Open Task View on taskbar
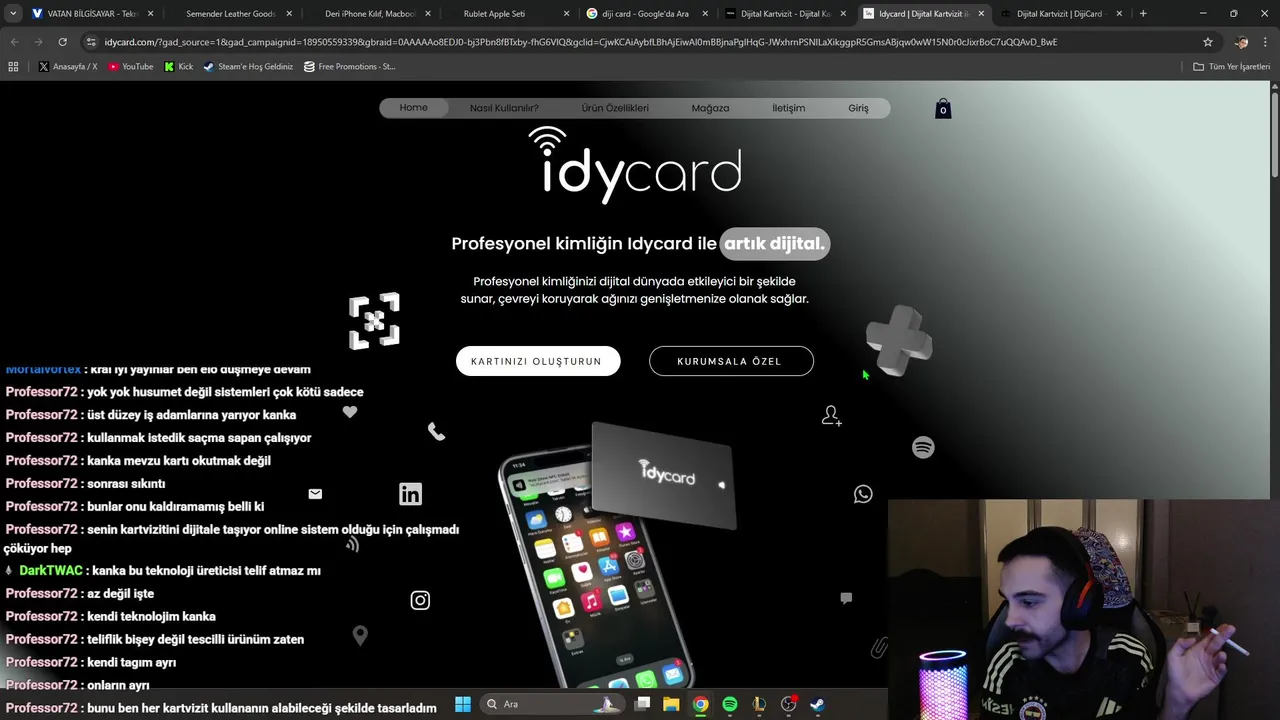This screenshot has width=1280, height=720. [642, 704]
